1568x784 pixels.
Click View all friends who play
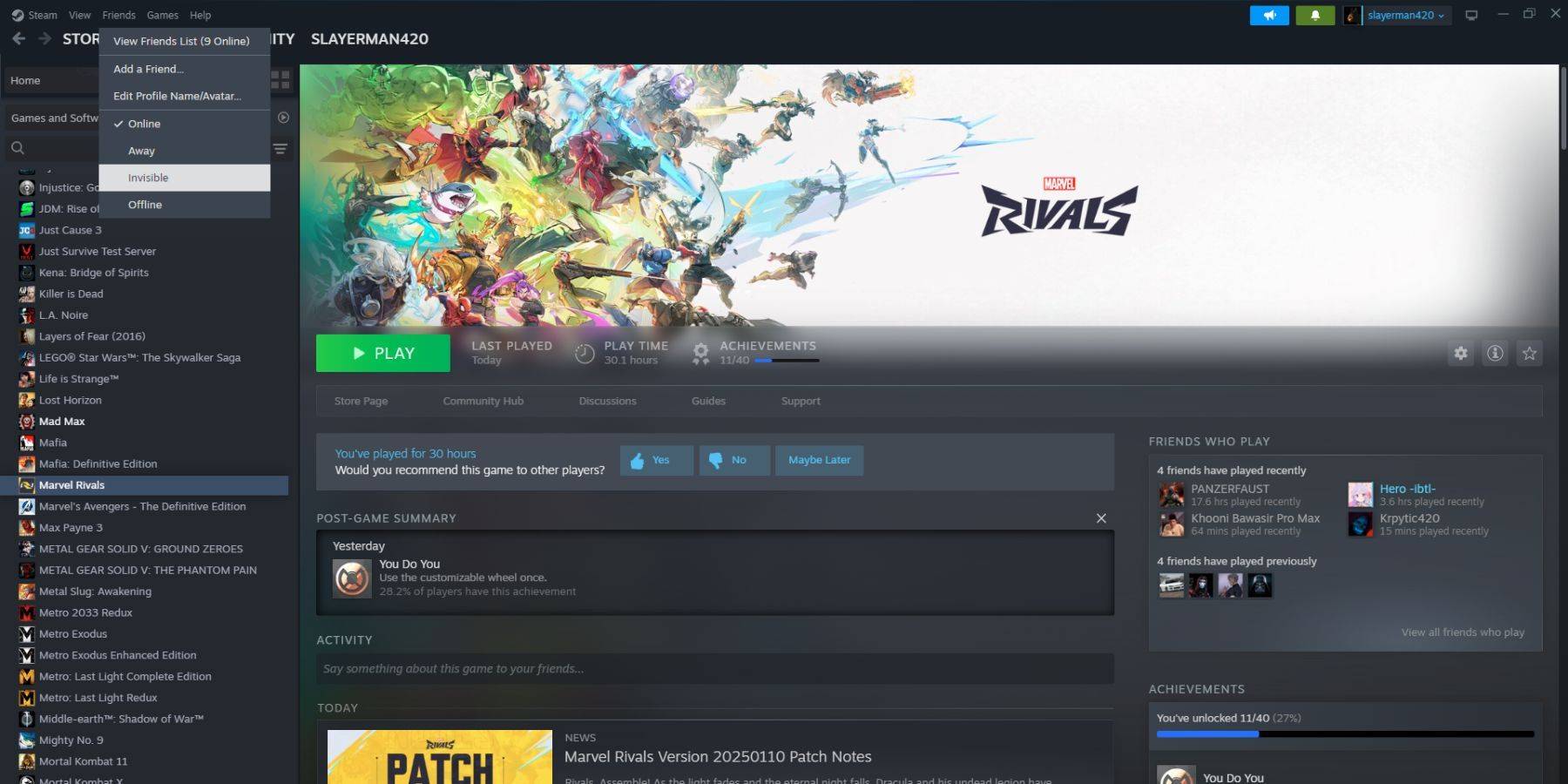[x=1462, y=632]
